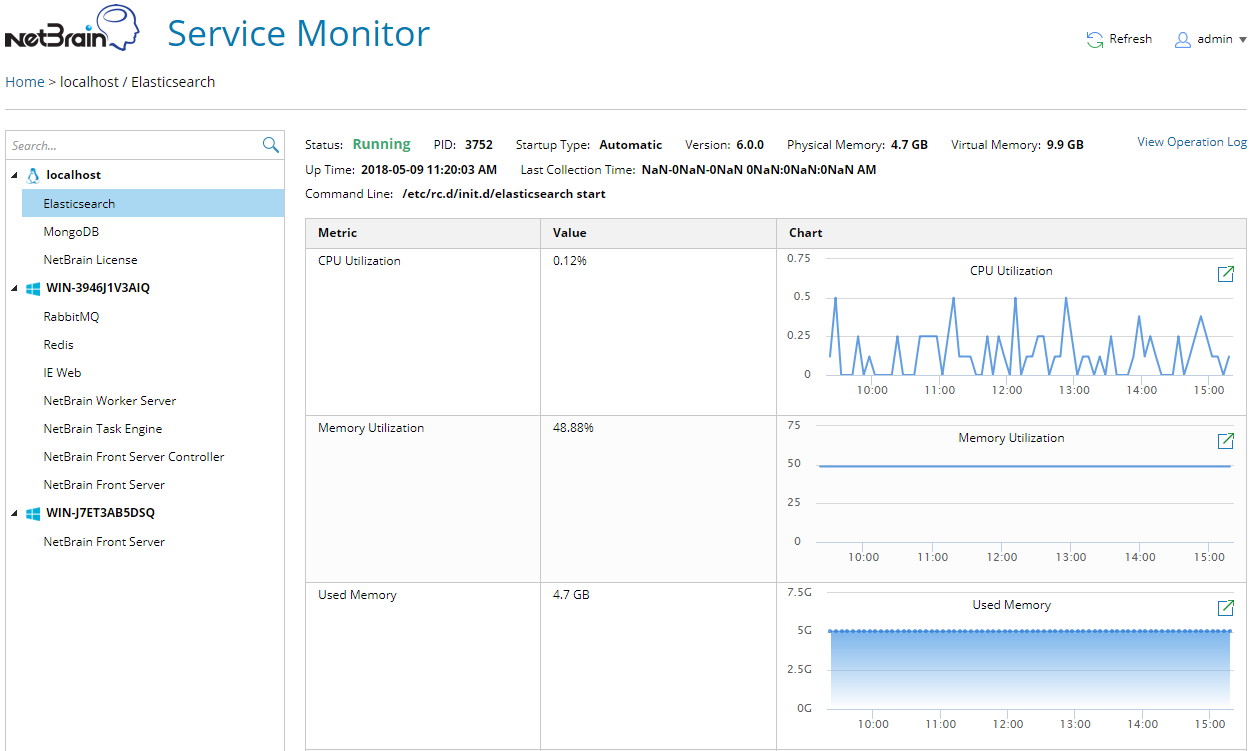This screenshot has height=751, width=1252.
Task: Click the admin user profile icon
Action: pyautogui.click(x=1183, y=40)
